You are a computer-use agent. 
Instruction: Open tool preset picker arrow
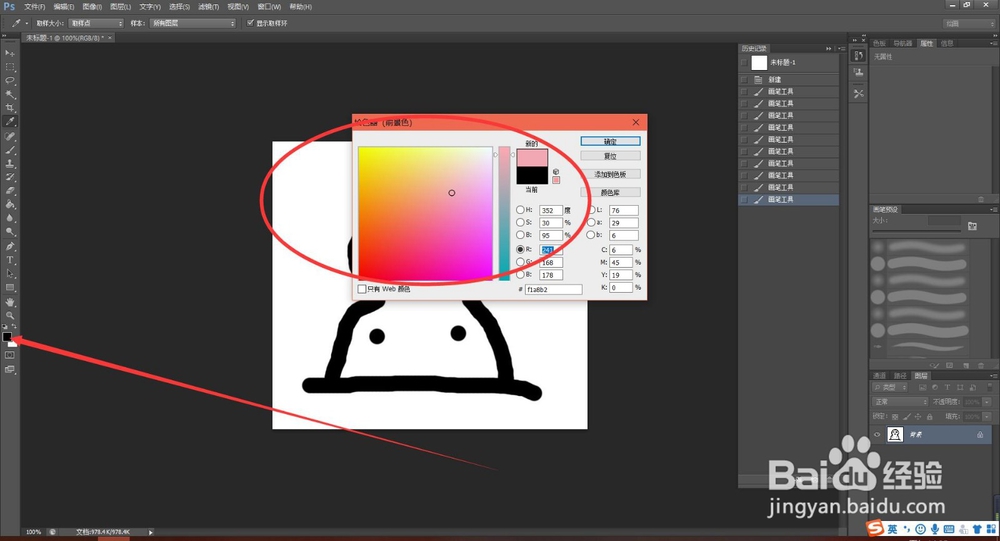pyautogui.click(x=26, y=23)
